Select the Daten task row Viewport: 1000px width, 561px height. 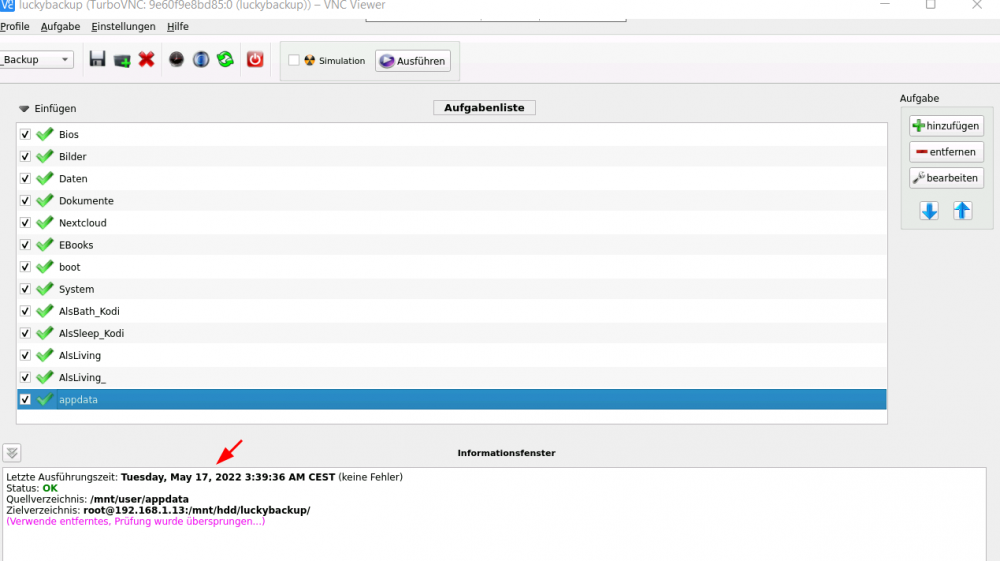click(x=452, y=178)
